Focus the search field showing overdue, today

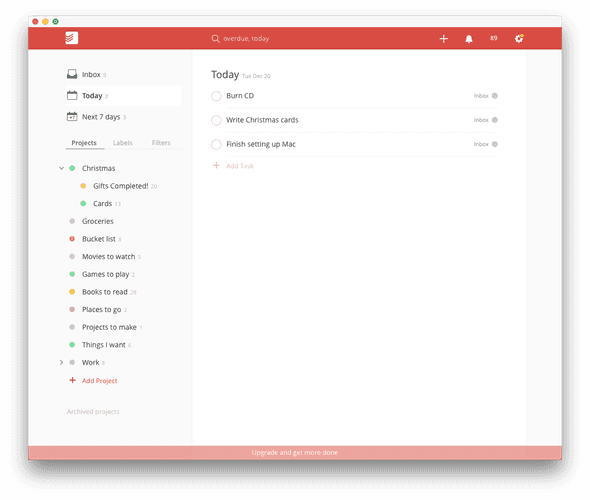click(x=246, y=39)
